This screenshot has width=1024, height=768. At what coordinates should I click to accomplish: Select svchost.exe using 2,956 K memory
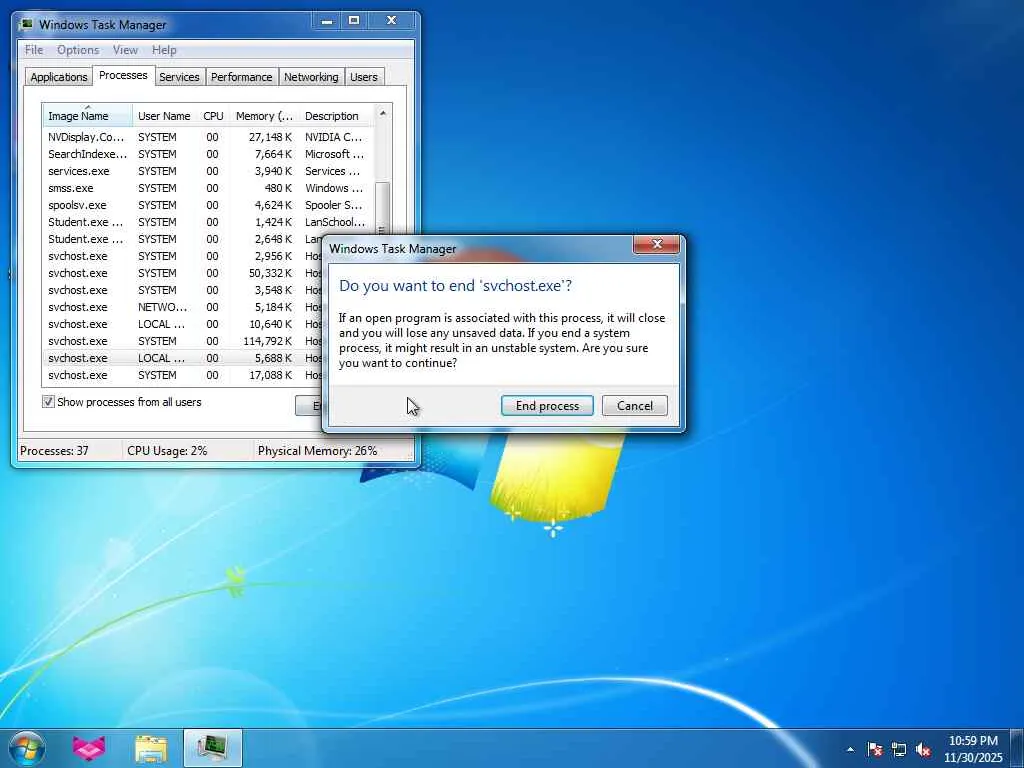(x=183, y=256)
